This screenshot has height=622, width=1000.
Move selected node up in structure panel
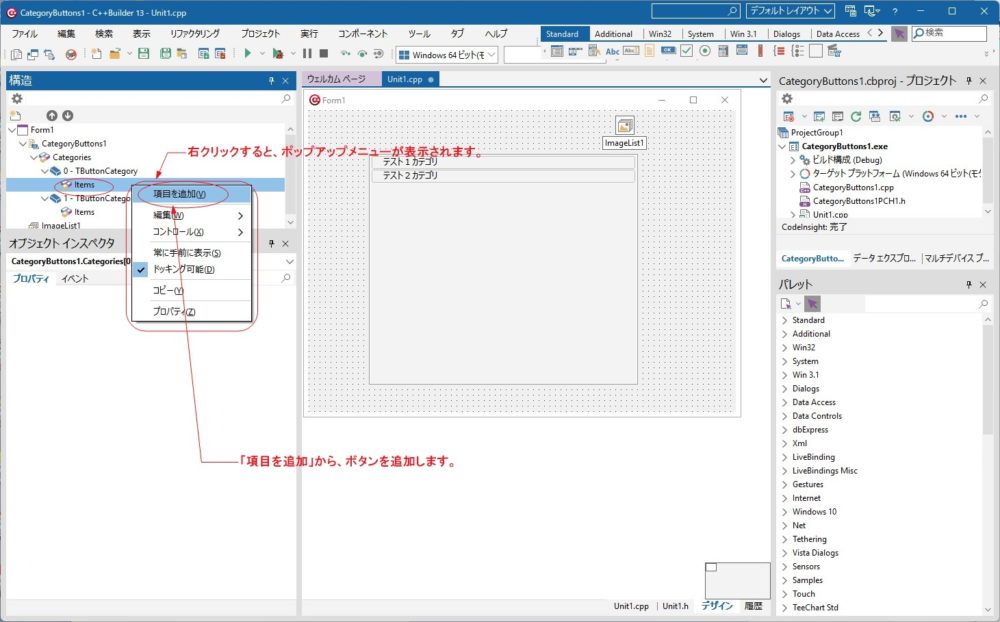[x=52, y=115]
